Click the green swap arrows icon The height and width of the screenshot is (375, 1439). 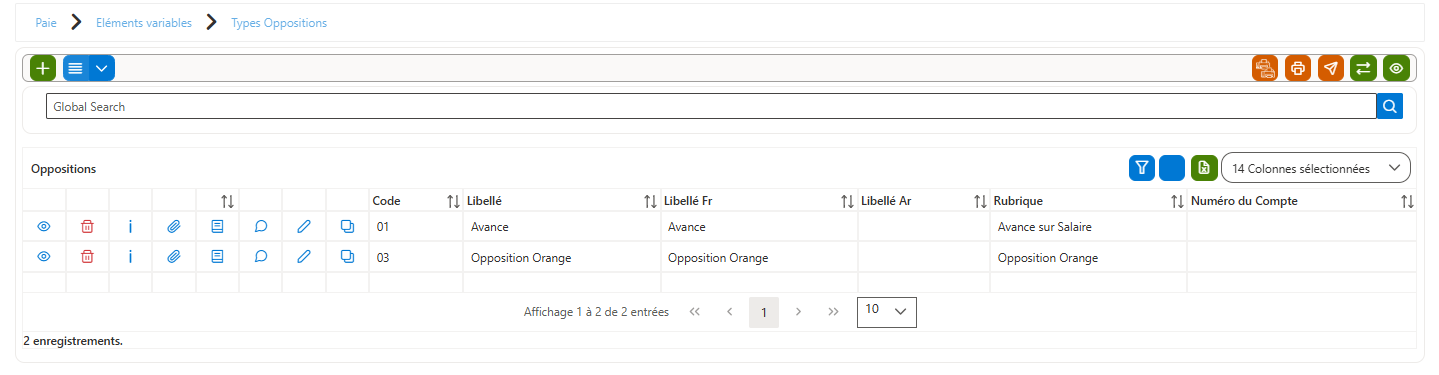tap(1363, 68)
